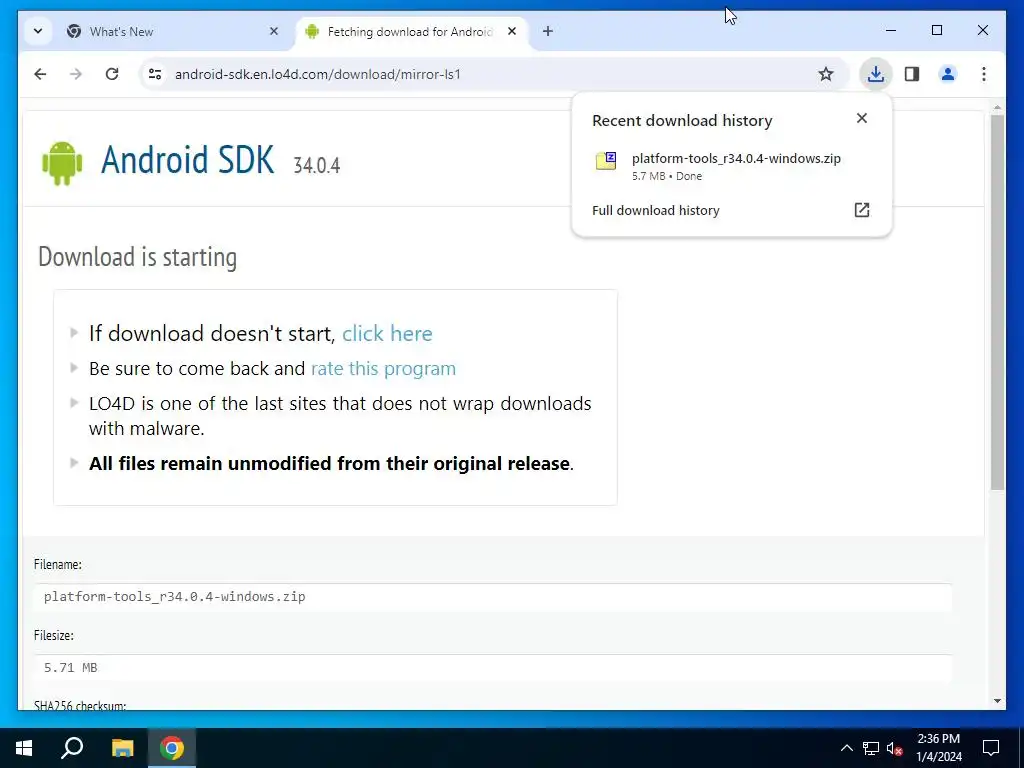Click the 'Download is starting' heading
The width and height of the screenshot is (1024, 768).
click(138, 257)
